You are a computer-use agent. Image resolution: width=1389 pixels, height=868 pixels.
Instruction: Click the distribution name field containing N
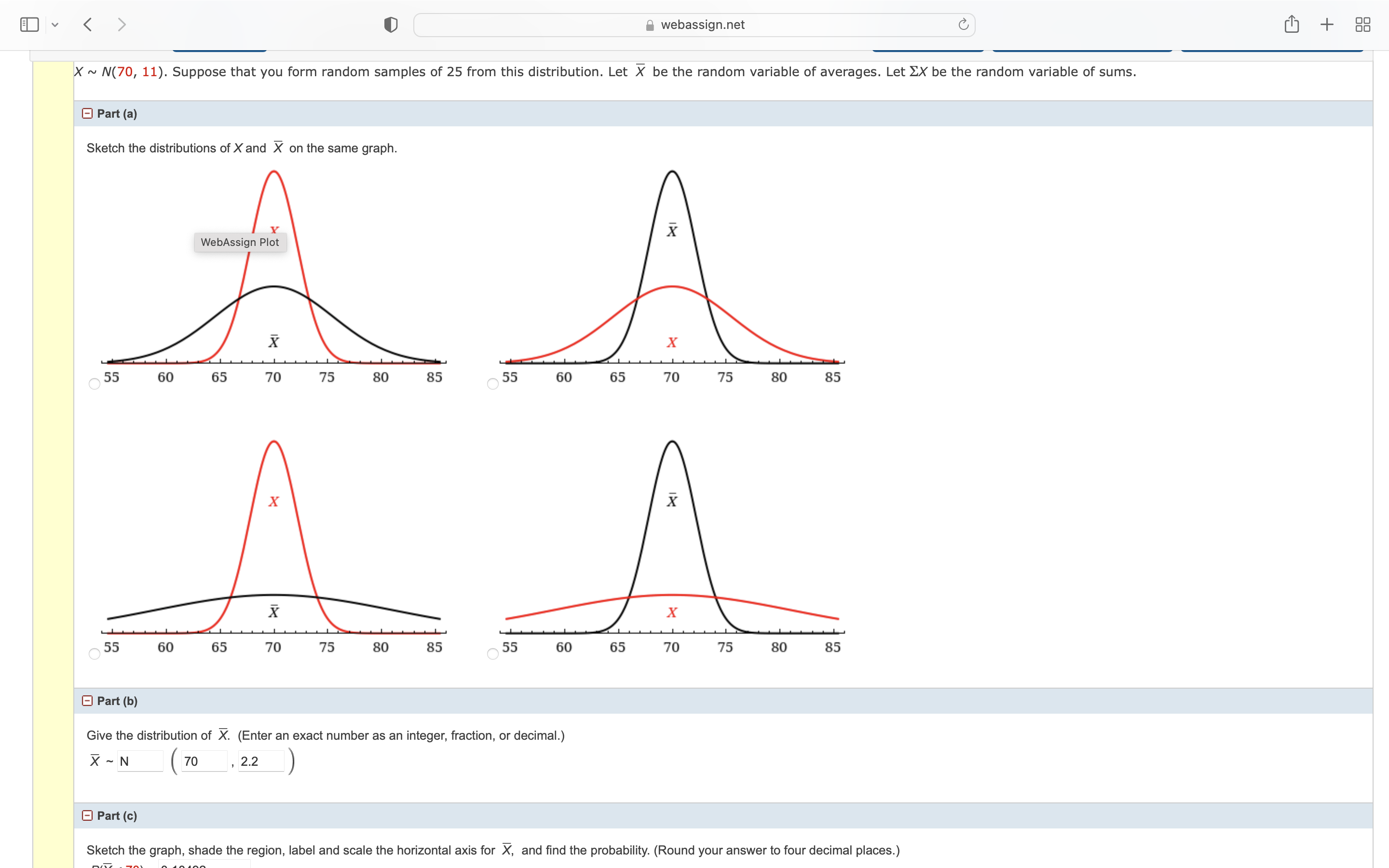pos(140,761)
